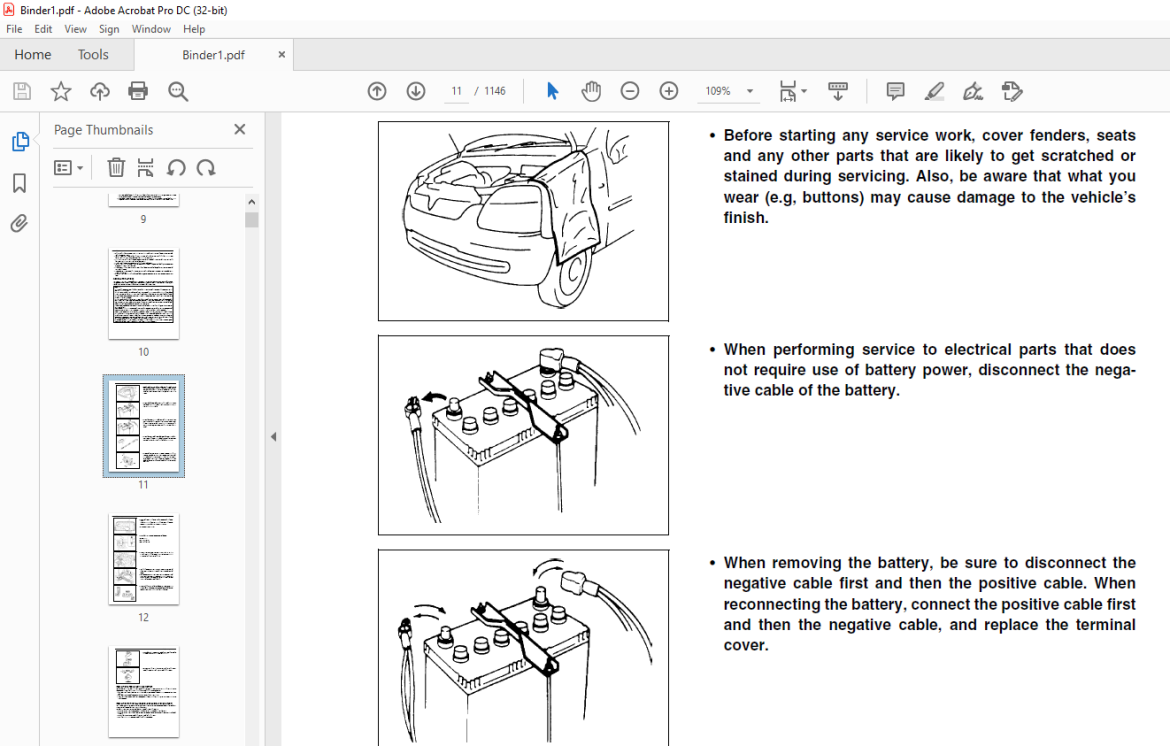Rotate page clockwise

coord(206,167)
